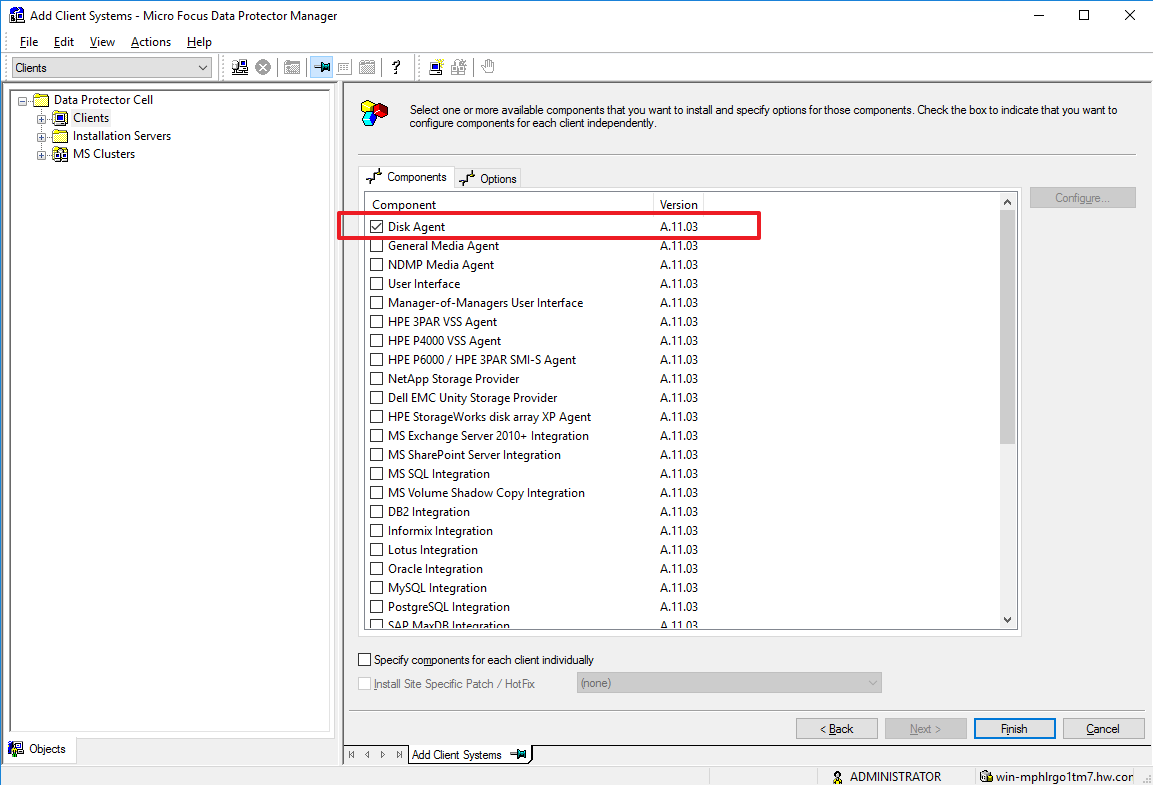Toggle the pushpin icon in toolbar

tap(321, 68)
